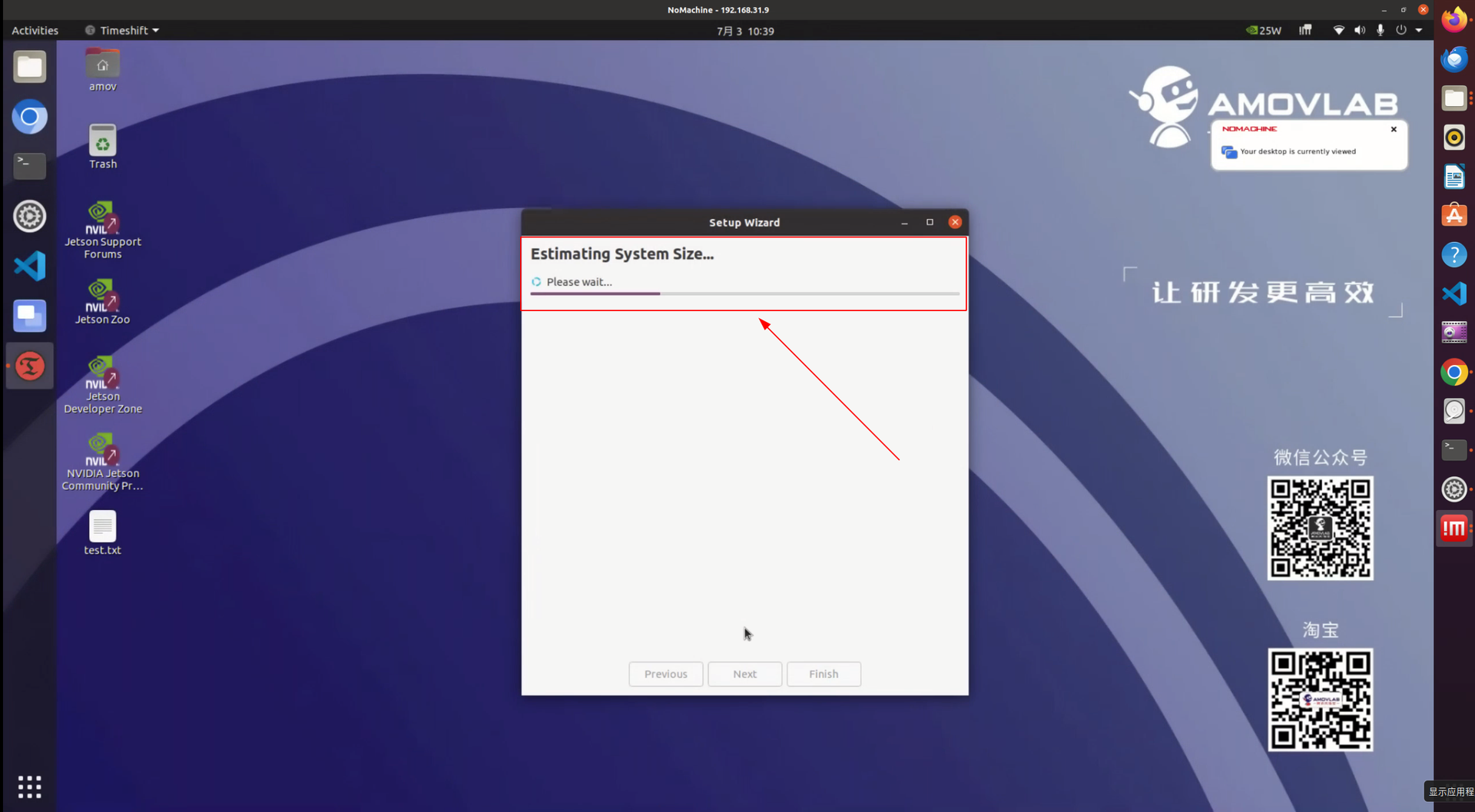Open Help question mark in the right-side dock
Screen dimensions: 1475x812
pyautogui.click(x=1453, y=254)
